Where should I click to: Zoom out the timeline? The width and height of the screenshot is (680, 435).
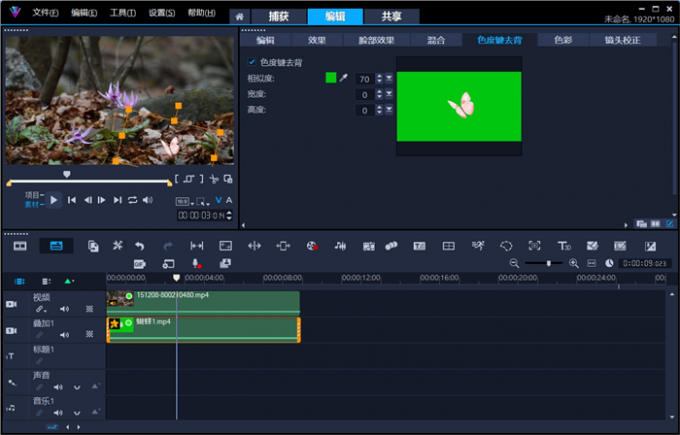pyautogui.click(x=514, y=263)
